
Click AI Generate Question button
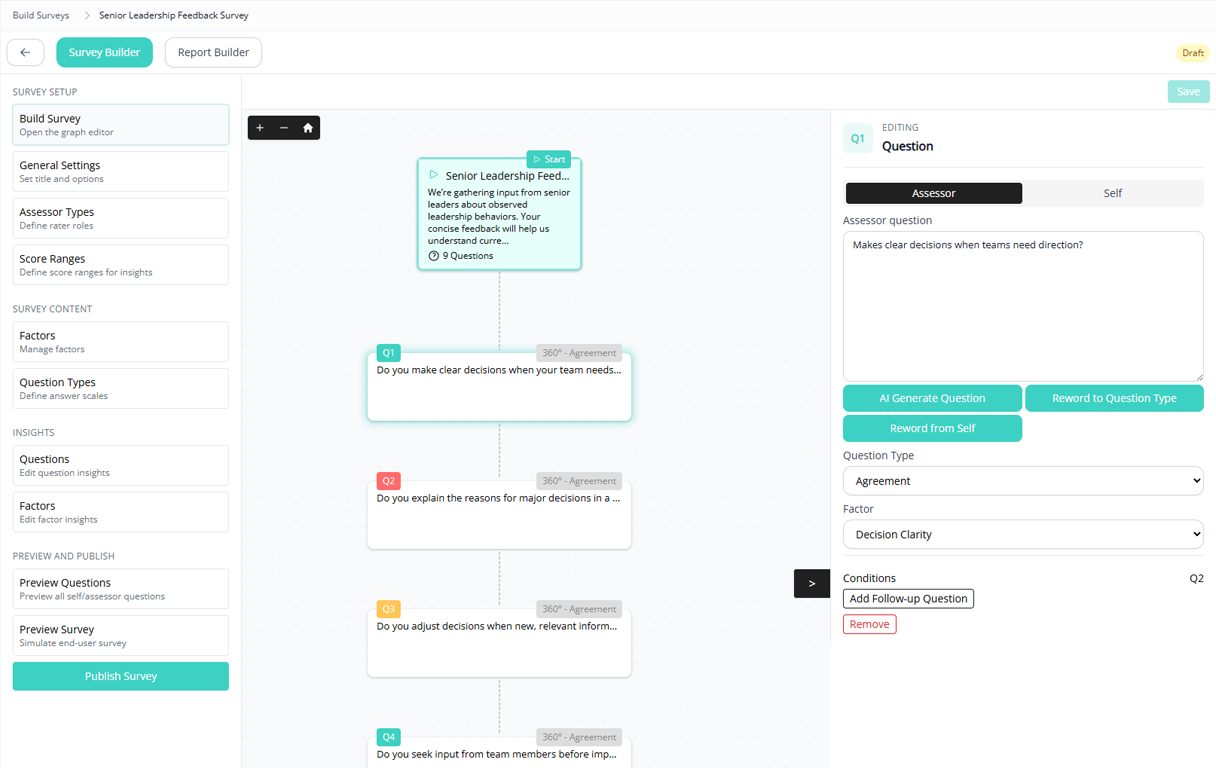932,398
